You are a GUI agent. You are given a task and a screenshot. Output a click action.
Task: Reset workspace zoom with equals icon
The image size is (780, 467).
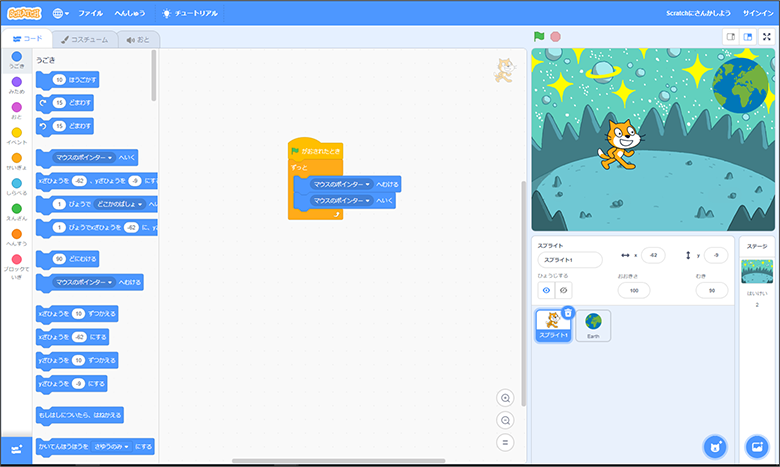pyautogui.click(x=506, y=442)
